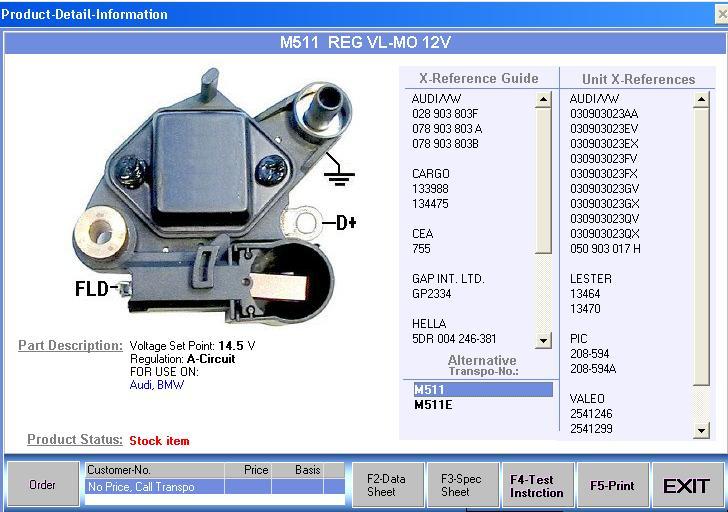Click the 'Stock item' status text

pos(159,441)
